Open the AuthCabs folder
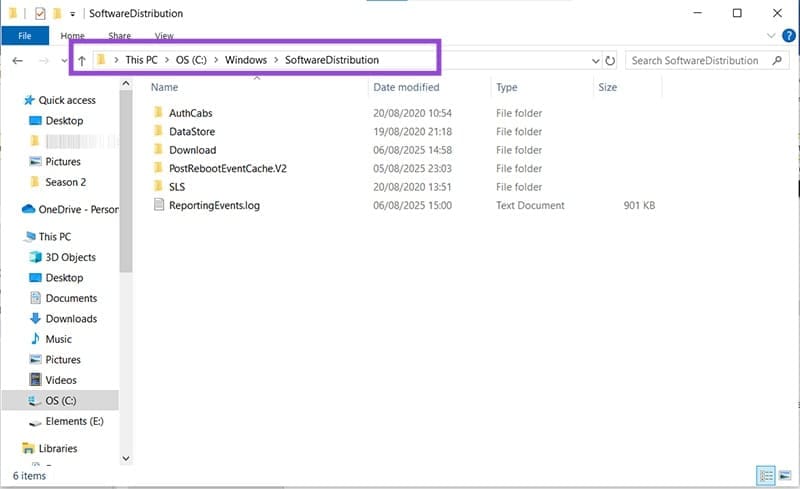The width and height of the screenshot is (800, 489). pos(190,113)
